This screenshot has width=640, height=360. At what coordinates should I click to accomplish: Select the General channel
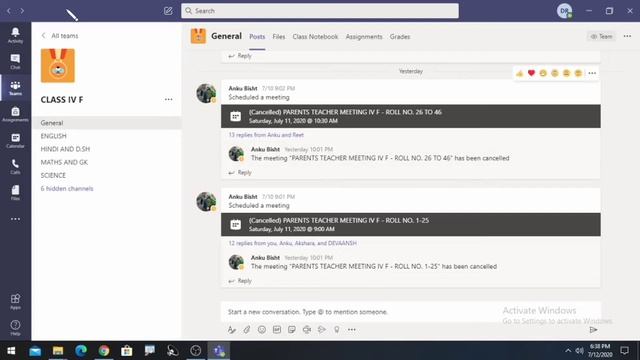click(107, 123)
